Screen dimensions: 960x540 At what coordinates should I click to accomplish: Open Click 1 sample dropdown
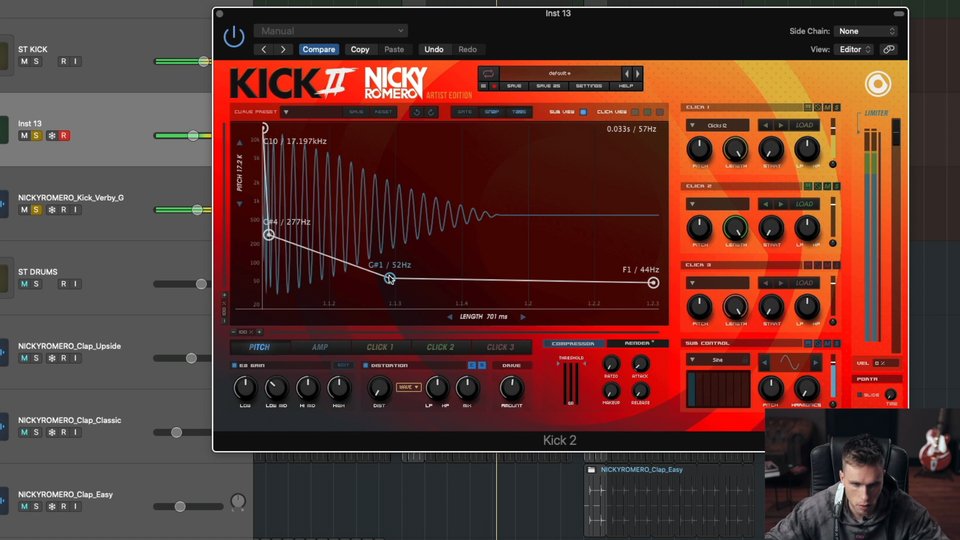click(x=717, y=126)
